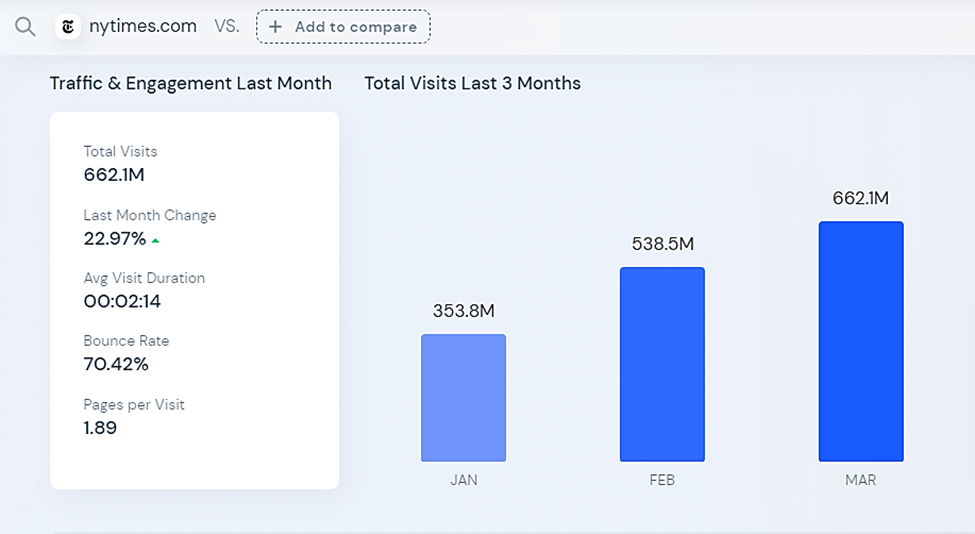Click the Bounce Rate 70.42% value

116,364
